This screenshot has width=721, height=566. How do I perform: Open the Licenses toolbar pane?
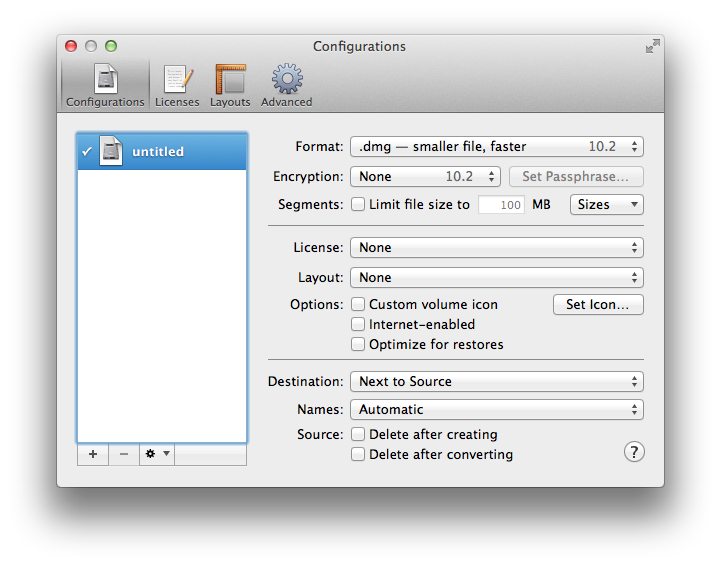[x=177, y=85]
